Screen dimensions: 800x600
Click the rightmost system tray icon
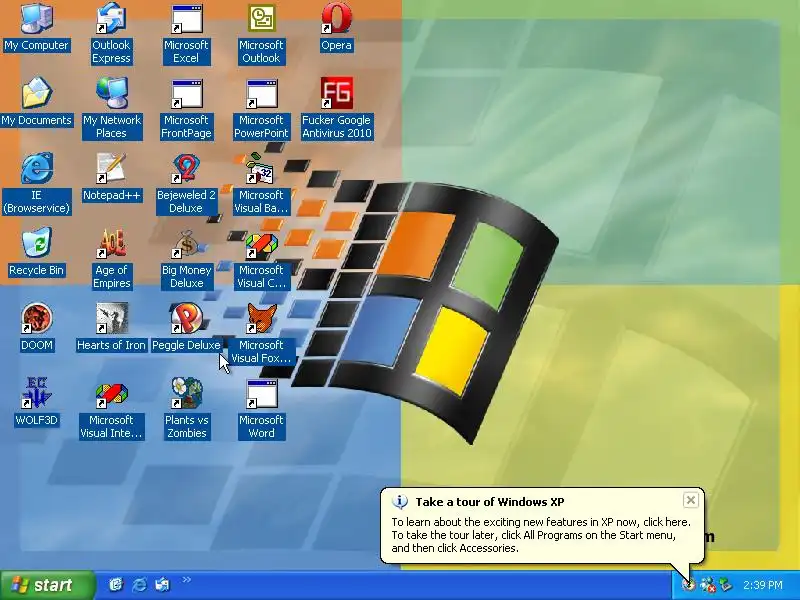[x=725, y=585]
